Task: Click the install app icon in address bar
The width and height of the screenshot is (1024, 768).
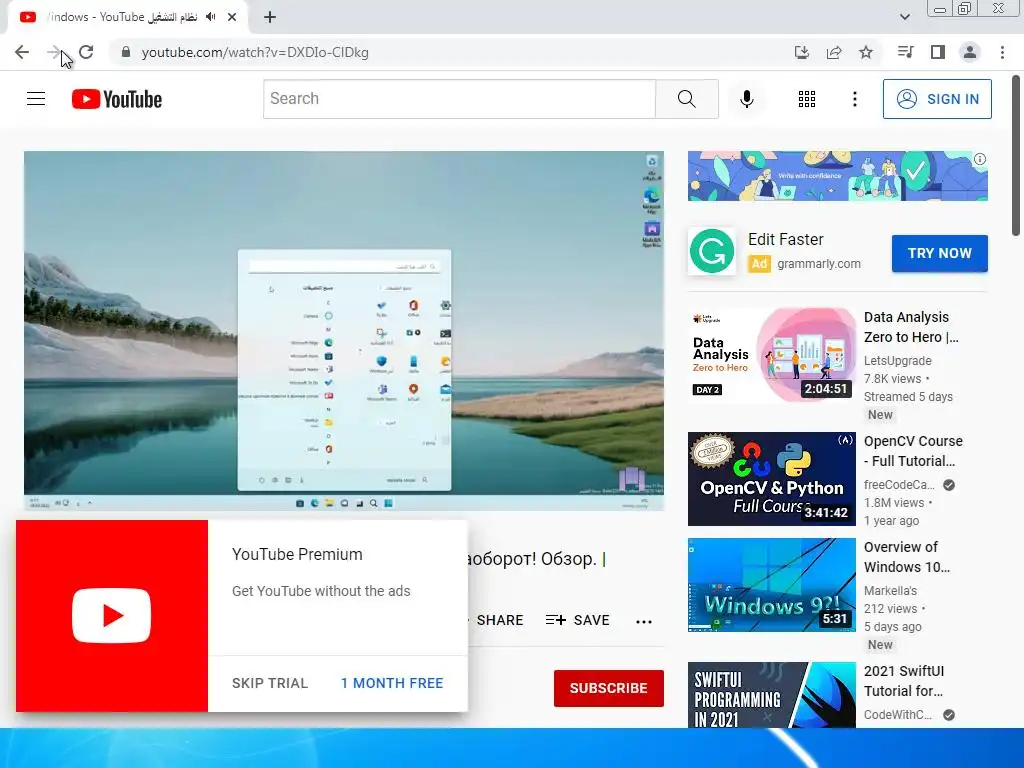Action: point(802,52)
